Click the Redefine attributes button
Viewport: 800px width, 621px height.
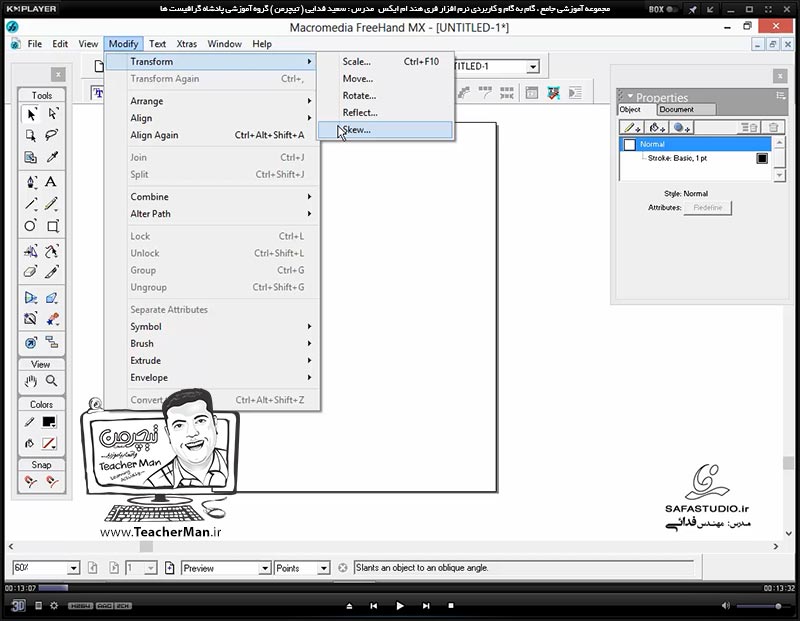[x=708, y=208]
